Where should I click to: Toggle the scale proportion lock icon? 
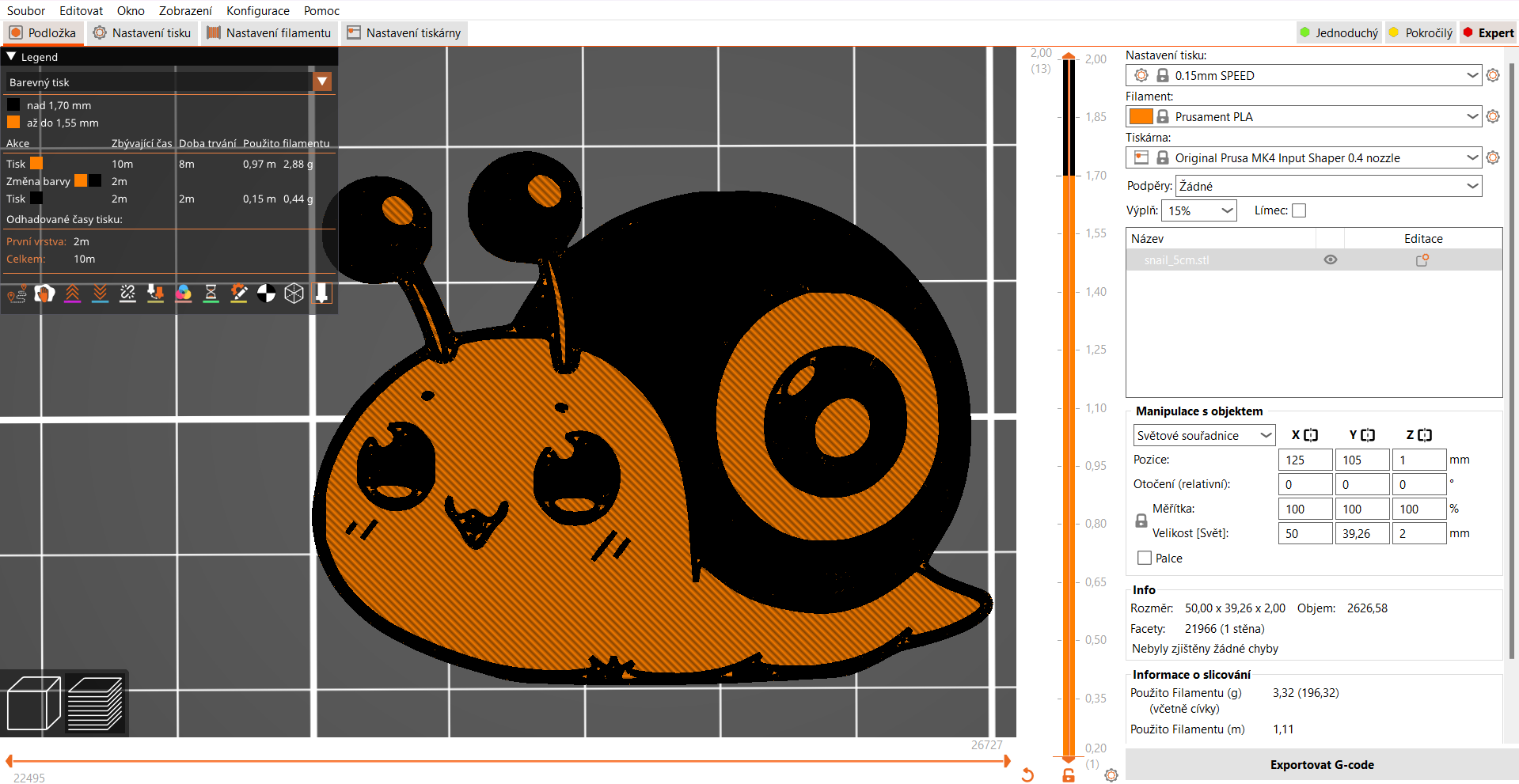[1141, 521]
